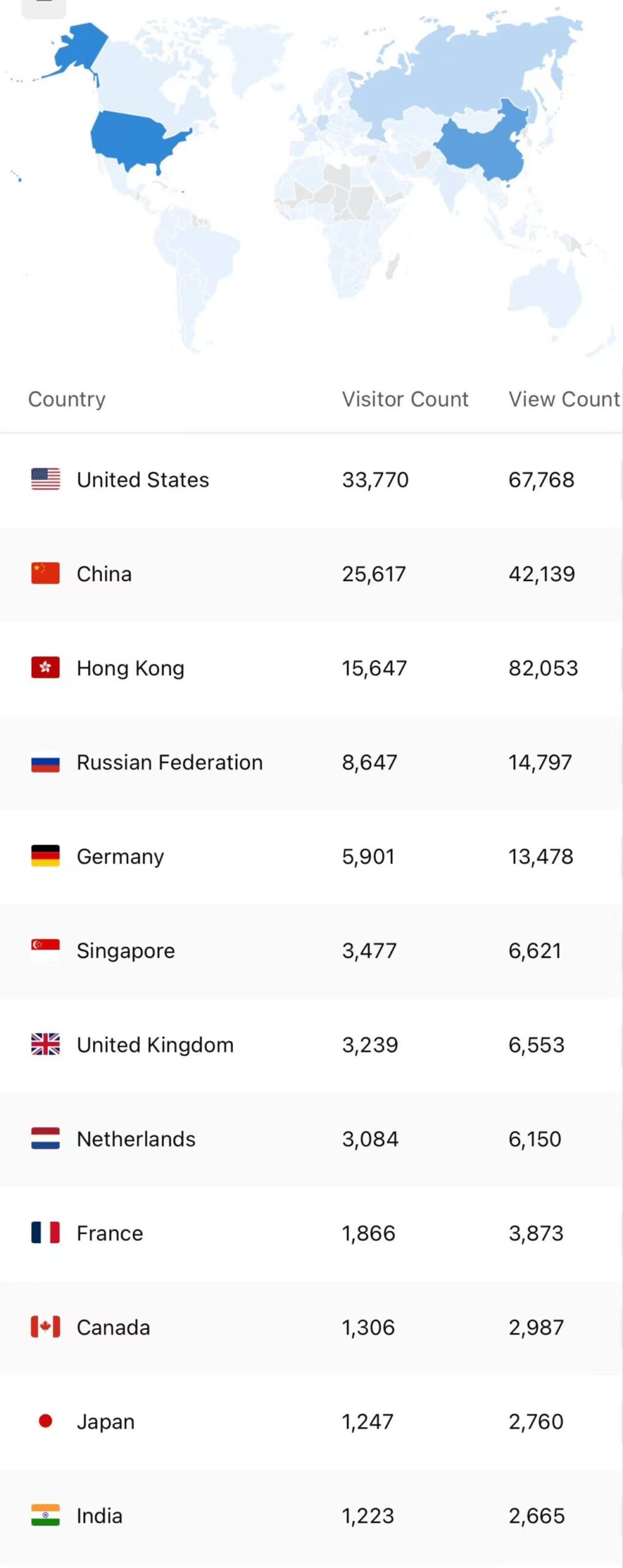The image size is (623, 1568).
Task: Select Australia on the world map
Action: click(545, 291)
